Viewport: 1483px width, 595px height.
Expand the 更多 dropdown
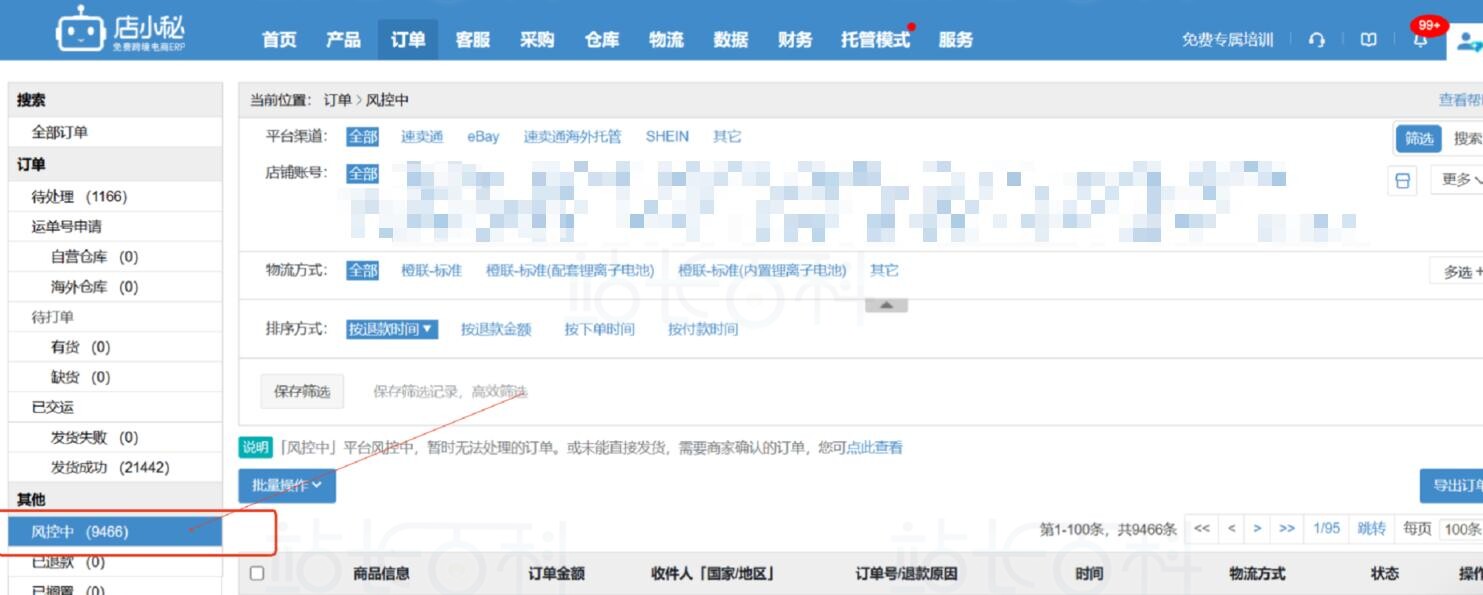[1460, 180]
